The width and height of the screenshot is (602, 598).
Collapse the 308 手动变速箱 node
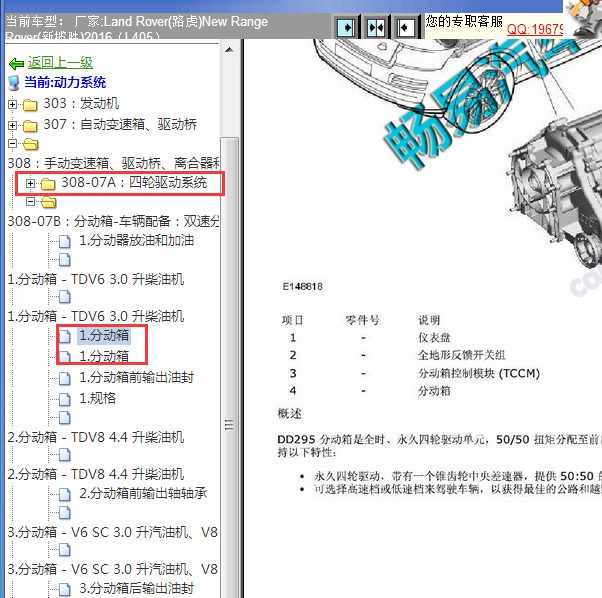click(x=12, y=144)
